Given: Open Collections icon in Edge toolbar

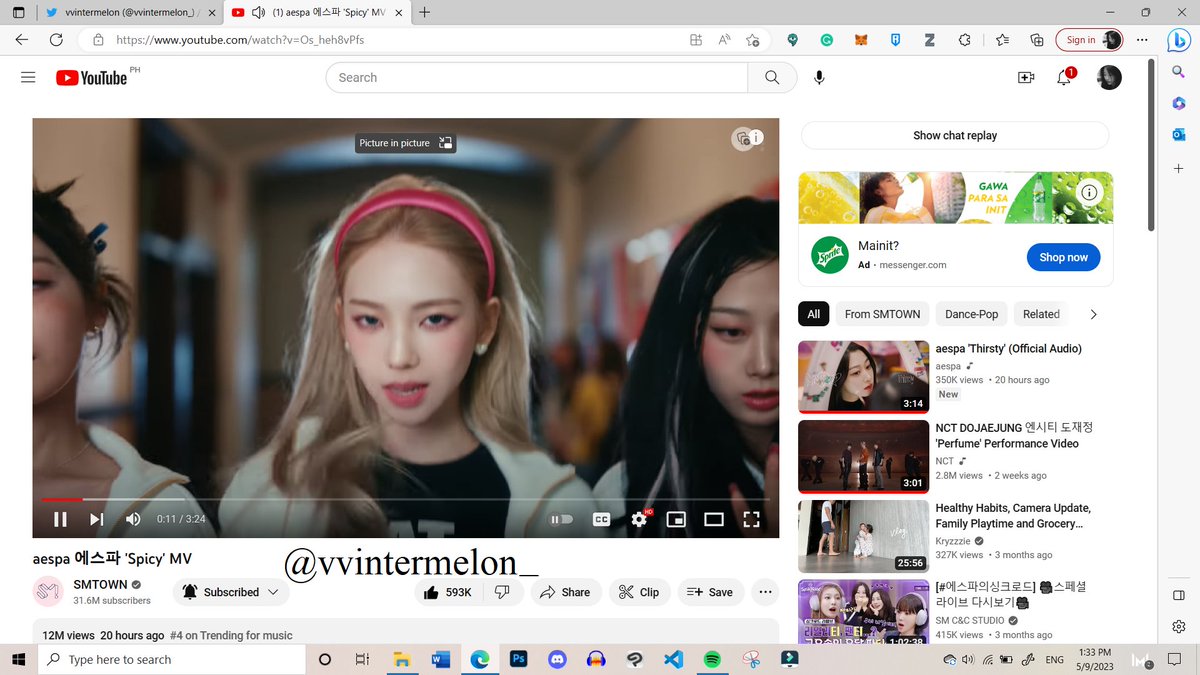Looking at the screenshot, I should (1037, 40).
